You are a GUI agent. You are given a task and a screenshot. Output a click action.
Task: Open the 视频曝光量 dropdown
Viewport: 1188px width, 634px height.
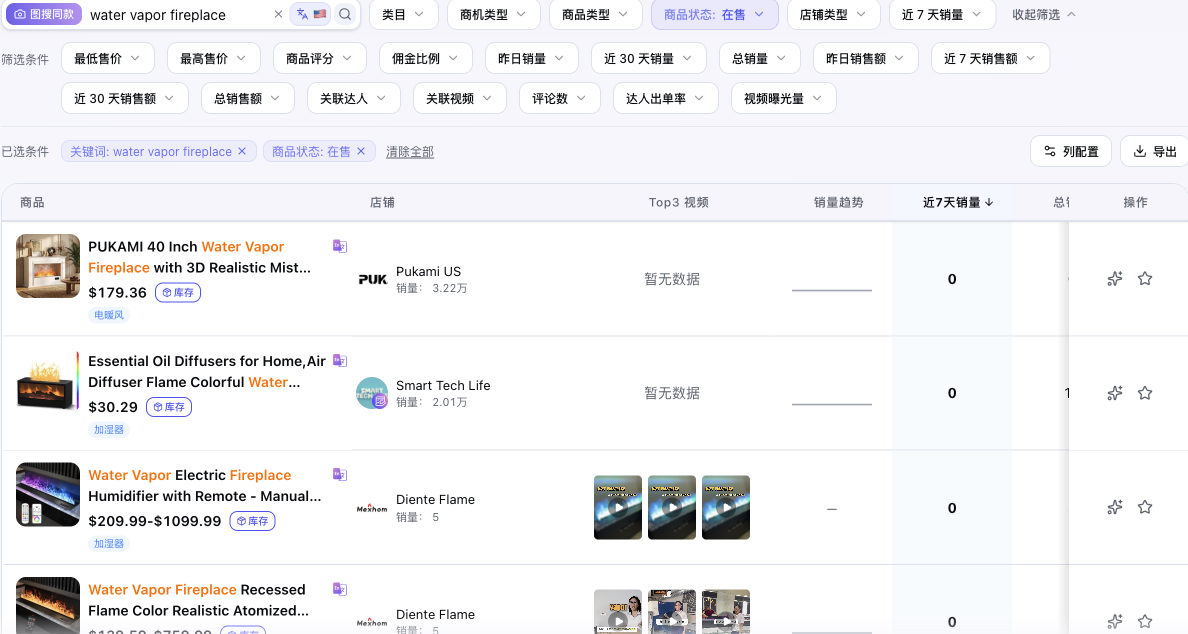[784, 98]
